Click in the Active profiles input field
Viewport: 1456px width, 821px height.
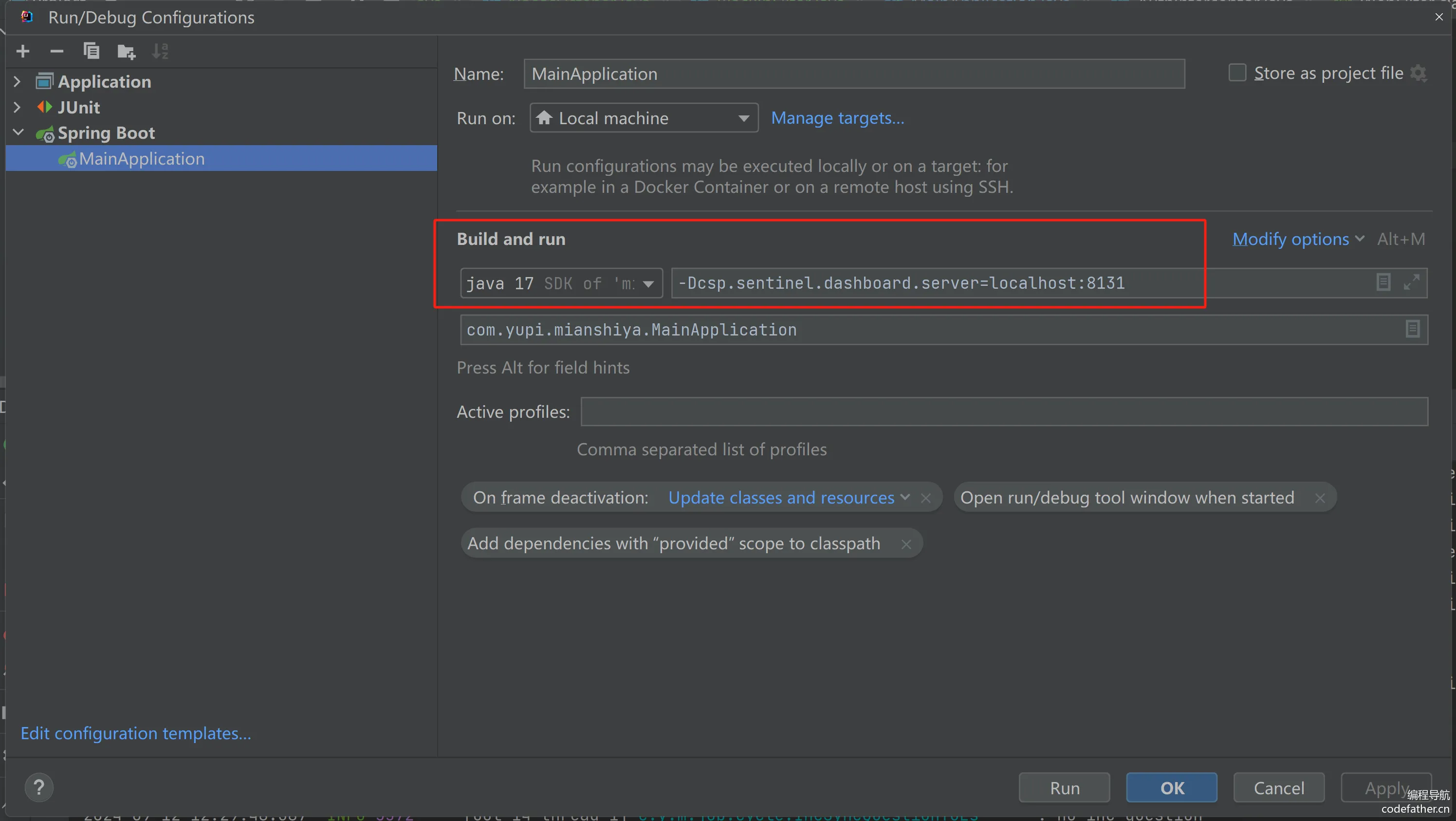click(1004, 411)
